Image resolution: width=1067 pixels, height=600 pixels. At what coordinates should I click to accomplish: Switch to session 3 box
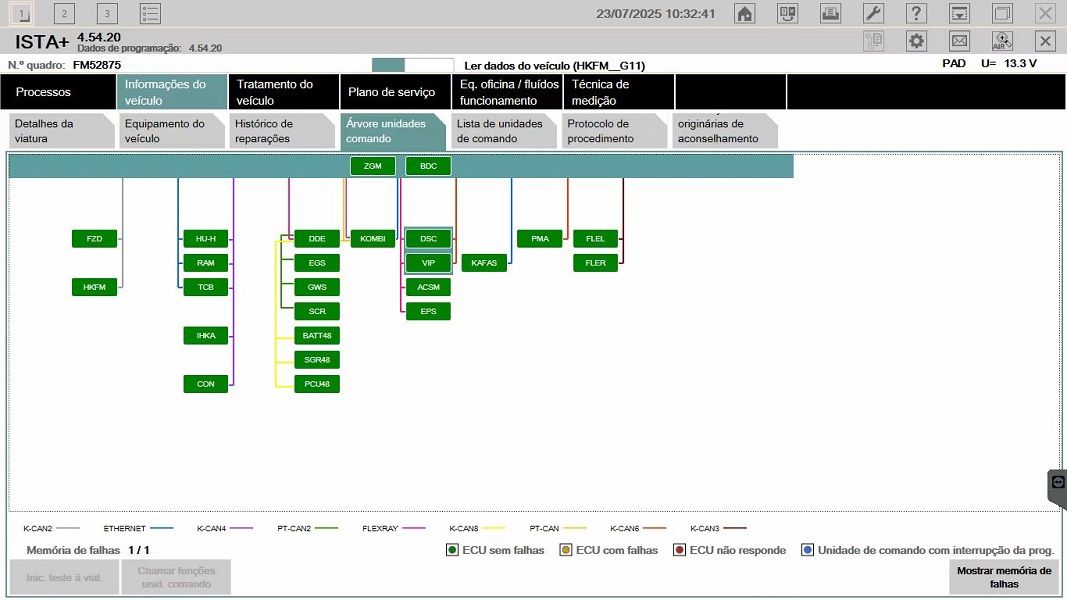tap(107, 14)
